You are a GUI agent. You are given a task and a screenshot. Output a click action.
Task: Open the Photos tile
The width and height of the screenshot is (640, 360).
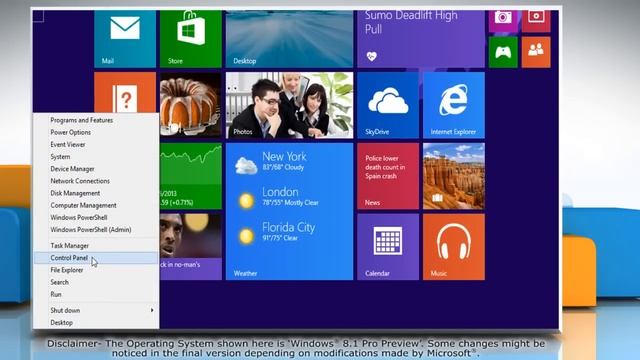(289, 105)
